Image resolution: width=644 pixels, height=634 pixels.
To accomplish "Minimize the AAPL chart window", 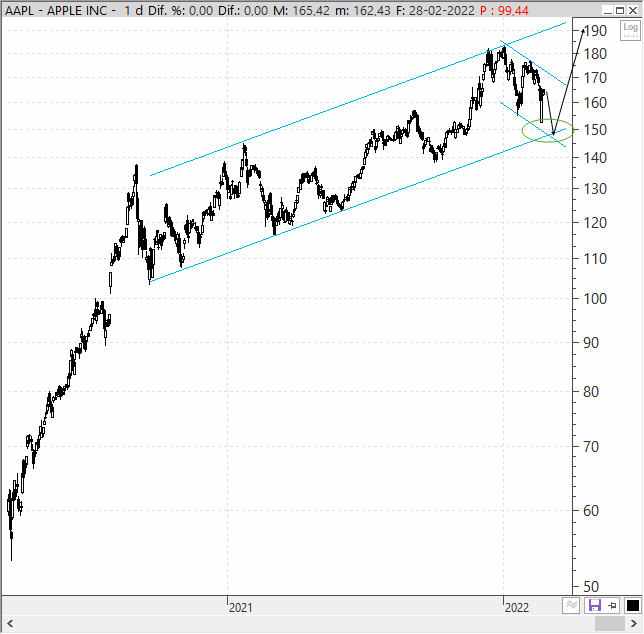I will (608, 10).
